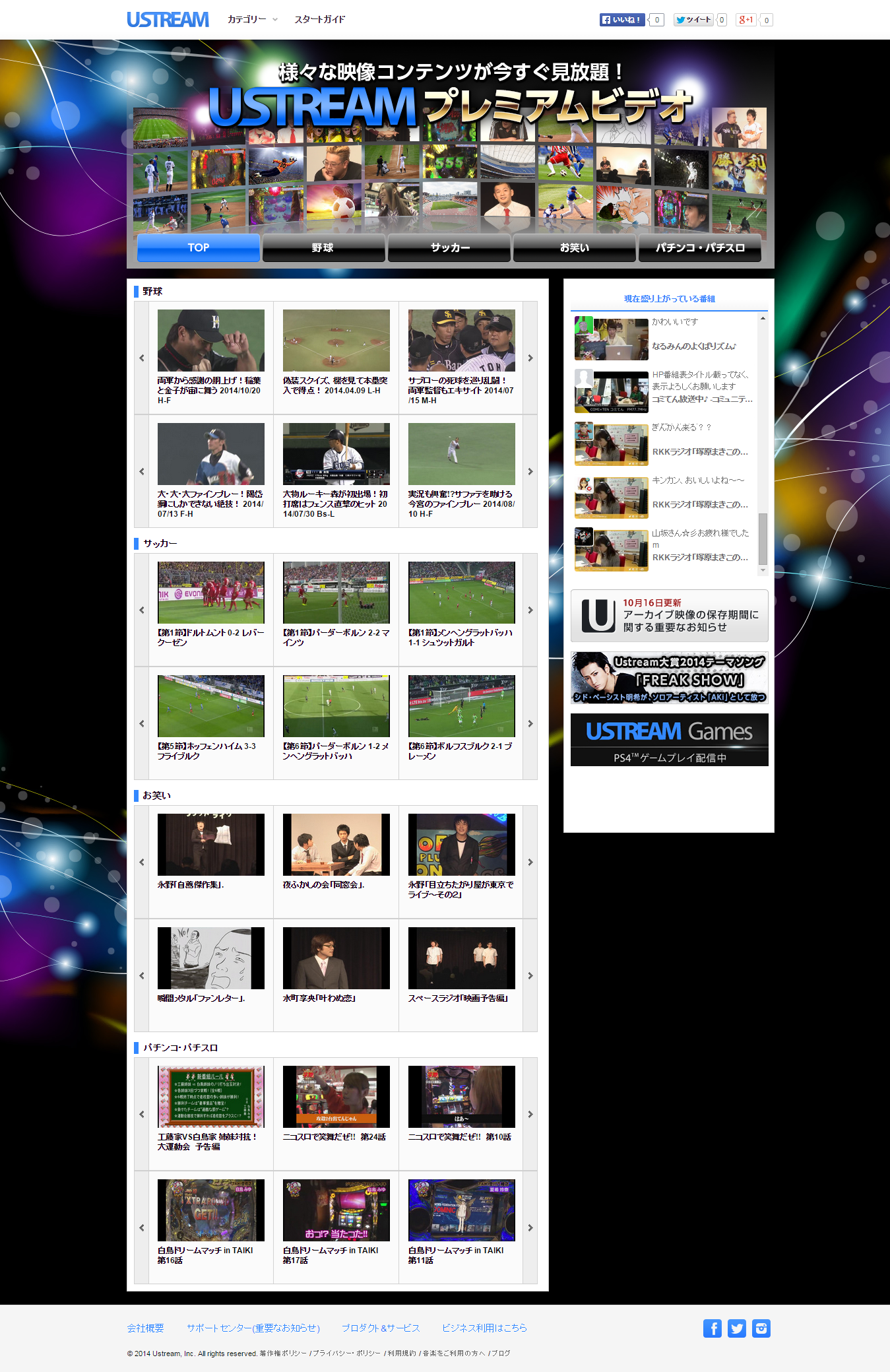The image size is (890, 1372).
Task: Open Ustream大賞2014 FREAK SHOW banner
Action: [x=670, y=678]
